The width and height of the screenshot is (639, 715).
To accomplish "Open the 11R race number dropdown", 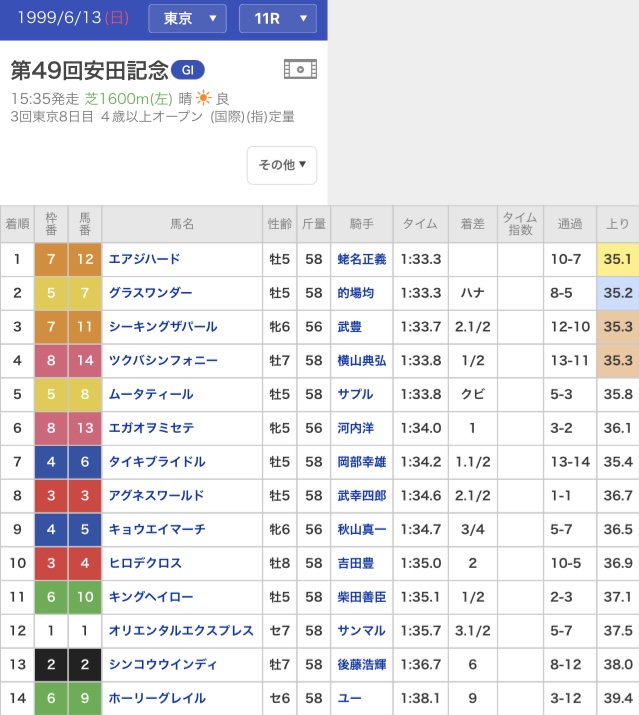I will 278,19.
